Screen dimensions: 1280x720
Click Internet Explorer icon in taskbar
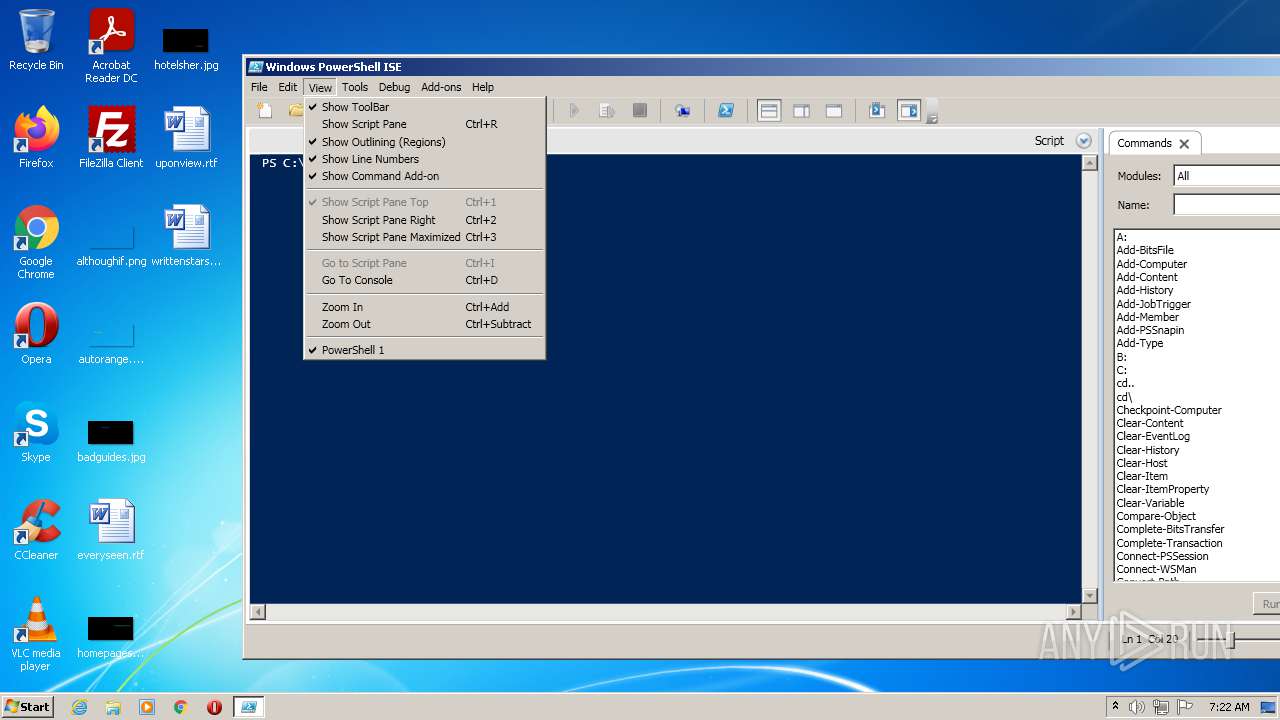point(79,707)
